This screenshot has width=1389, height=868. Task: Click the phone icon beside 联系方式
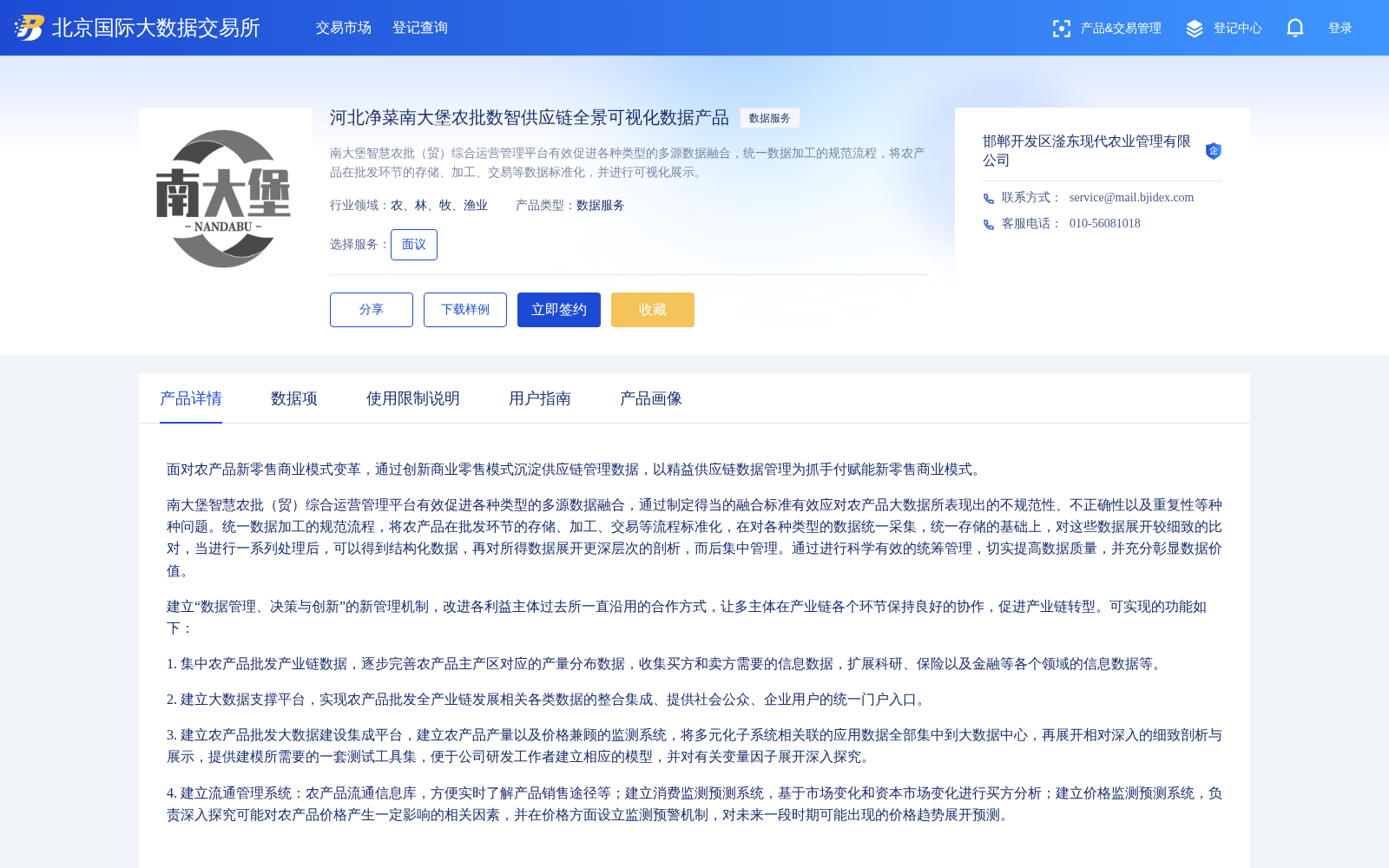click(989, 199)
